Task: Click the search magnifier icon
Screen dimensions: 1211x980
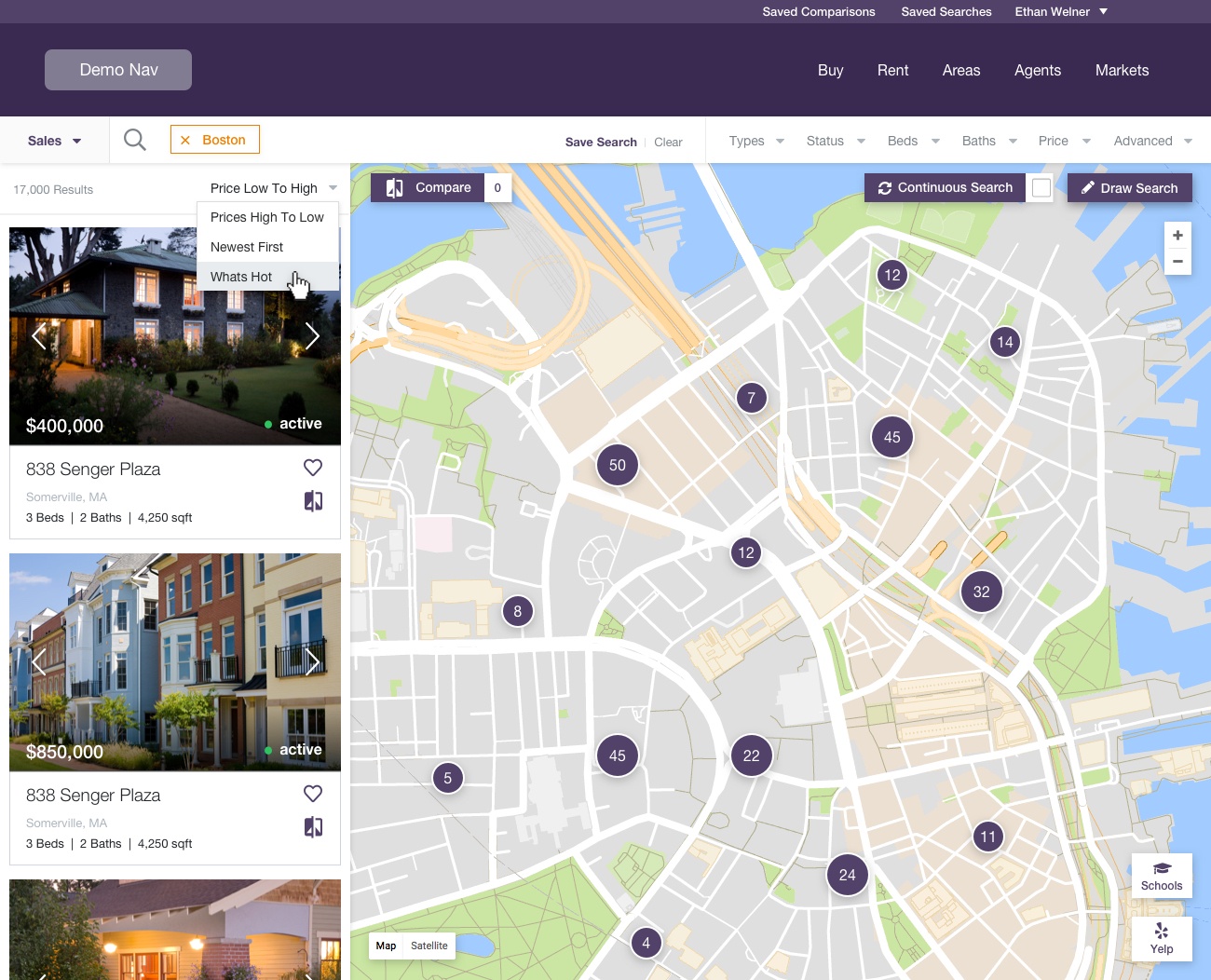Action: tap(135, 140)
